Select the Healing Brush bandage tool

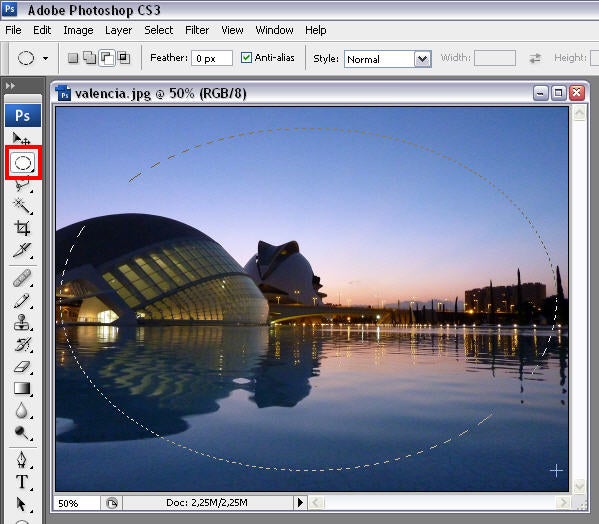coord(22,278)
